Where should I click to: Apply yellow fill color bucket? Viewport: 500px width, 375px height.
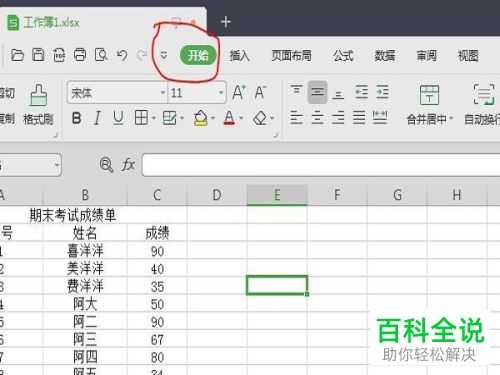click(x=201, y=118)
